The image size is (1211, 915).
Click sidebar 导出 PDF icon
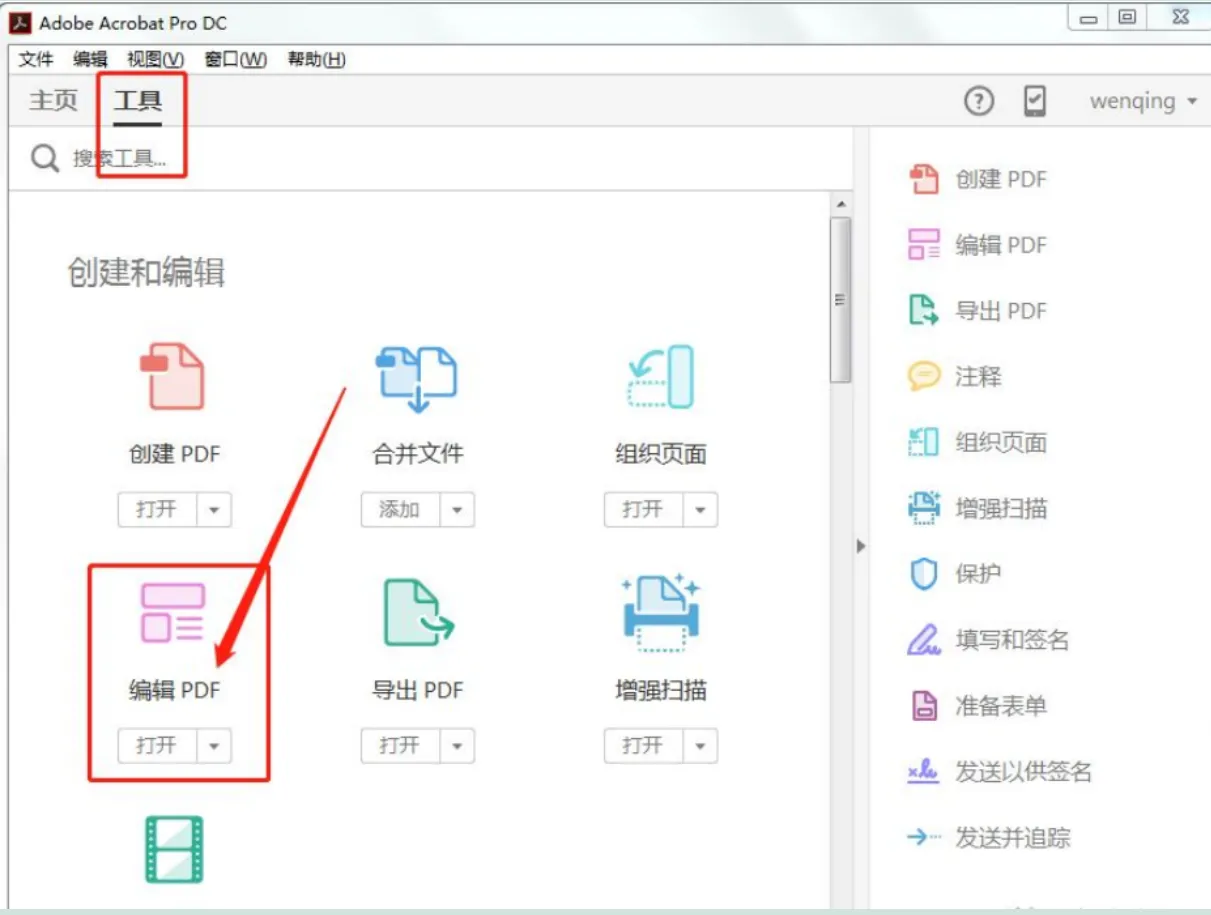[x=924, y=311]
